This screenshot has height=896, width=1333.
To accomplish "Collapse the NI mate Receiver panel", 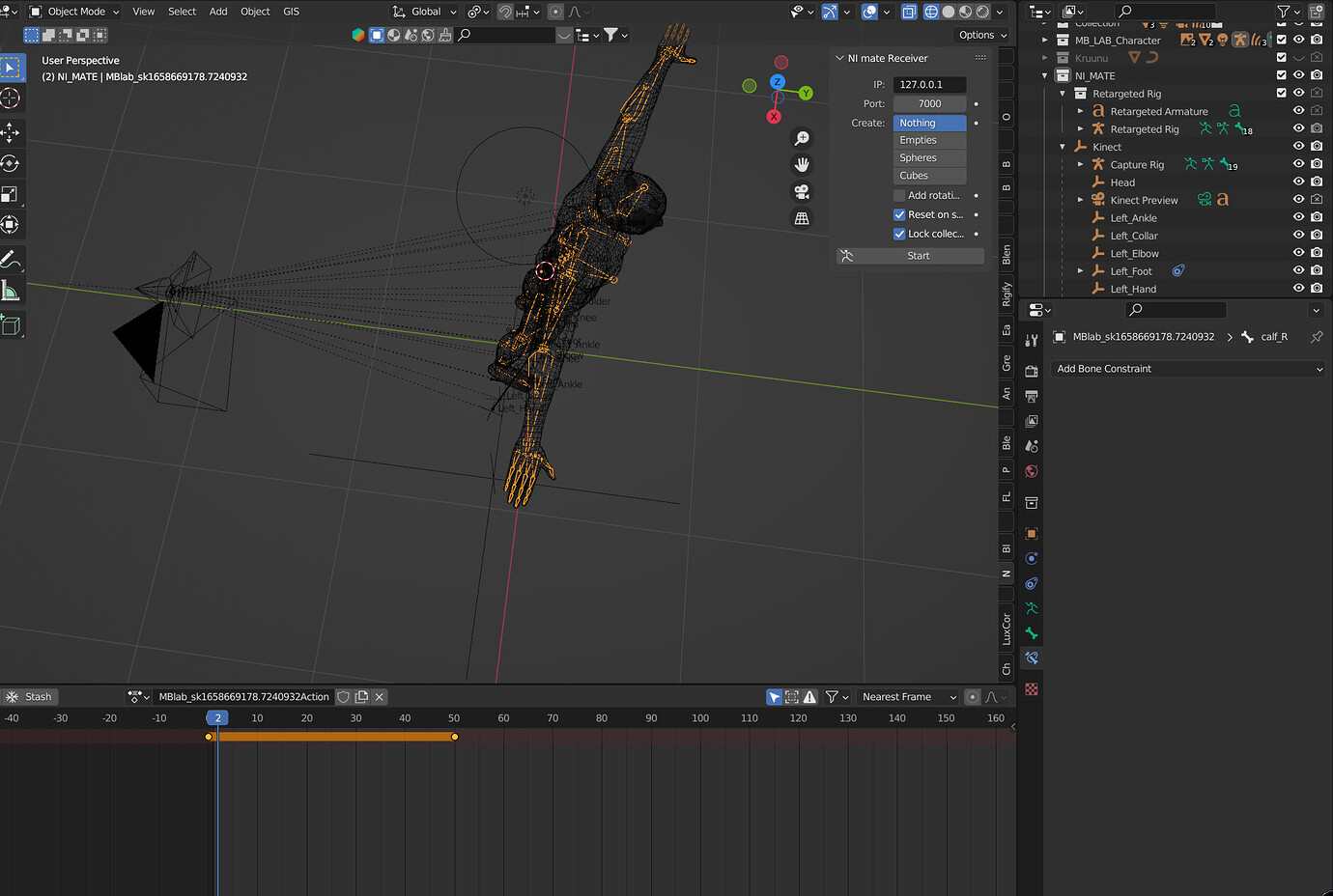I will tap(839, 58).
